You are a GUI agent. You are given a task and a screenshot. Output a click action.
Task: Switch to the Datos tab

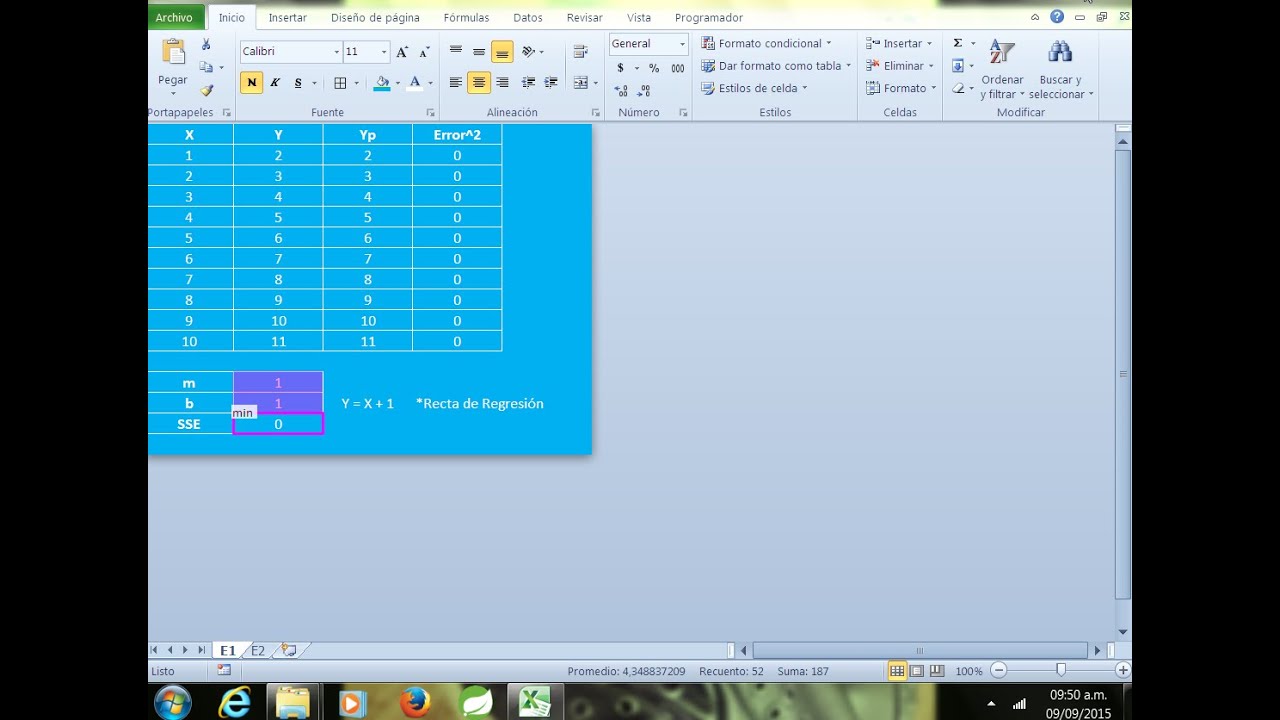click(x=528, y=18)
